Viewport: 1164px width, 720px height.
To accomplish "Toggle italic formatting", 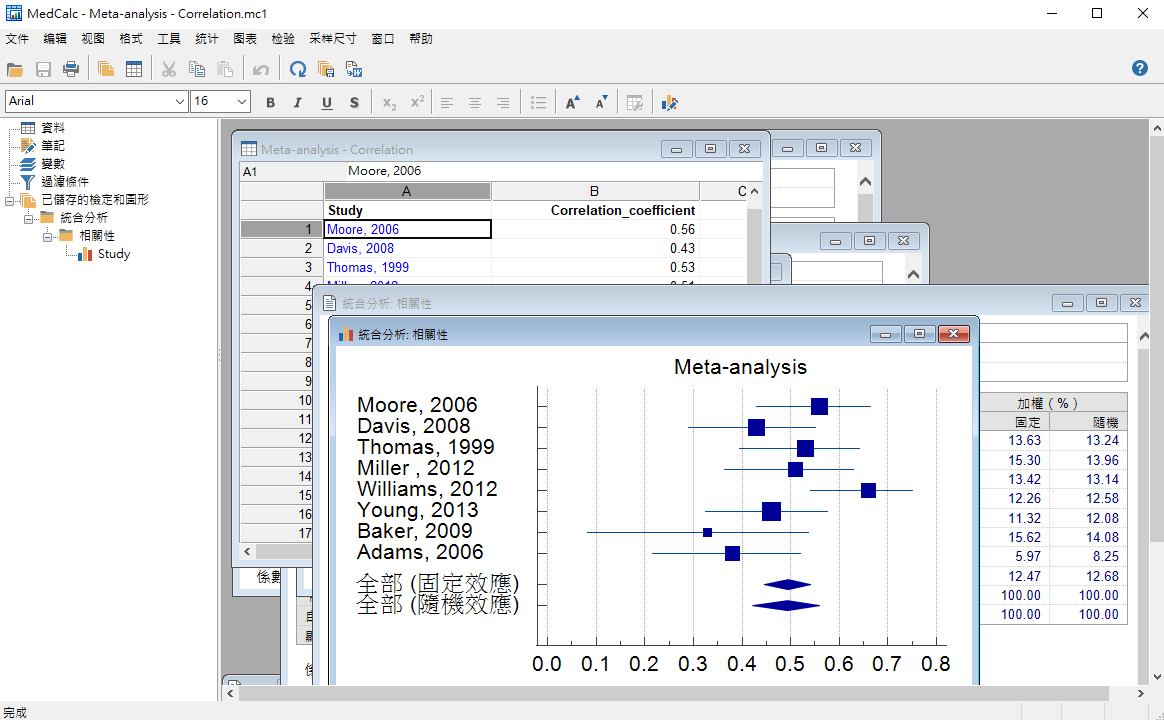I will [x=297, y=102].
